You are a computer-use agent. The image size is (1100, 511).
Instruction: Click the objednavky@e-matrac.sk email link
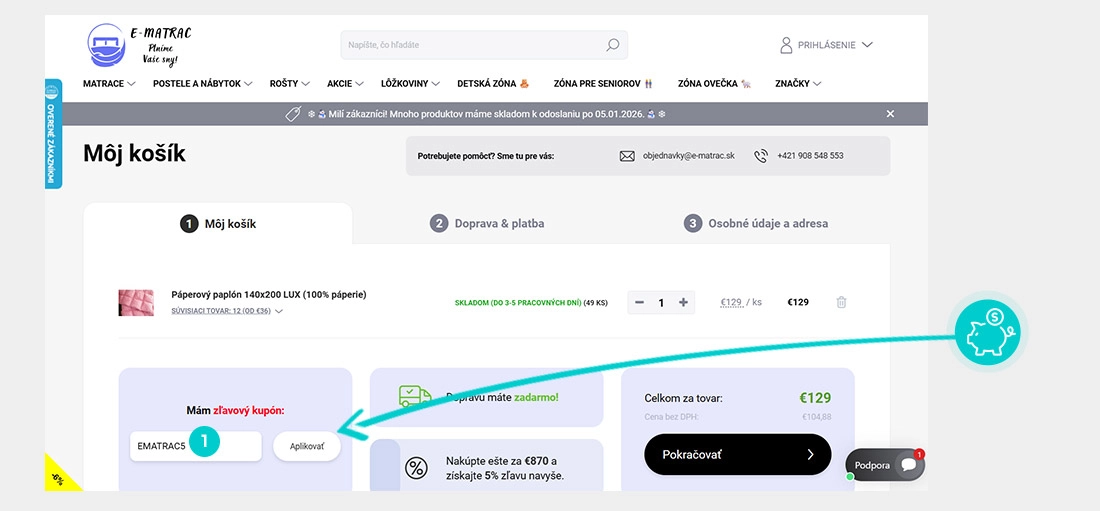coord(689,156)
